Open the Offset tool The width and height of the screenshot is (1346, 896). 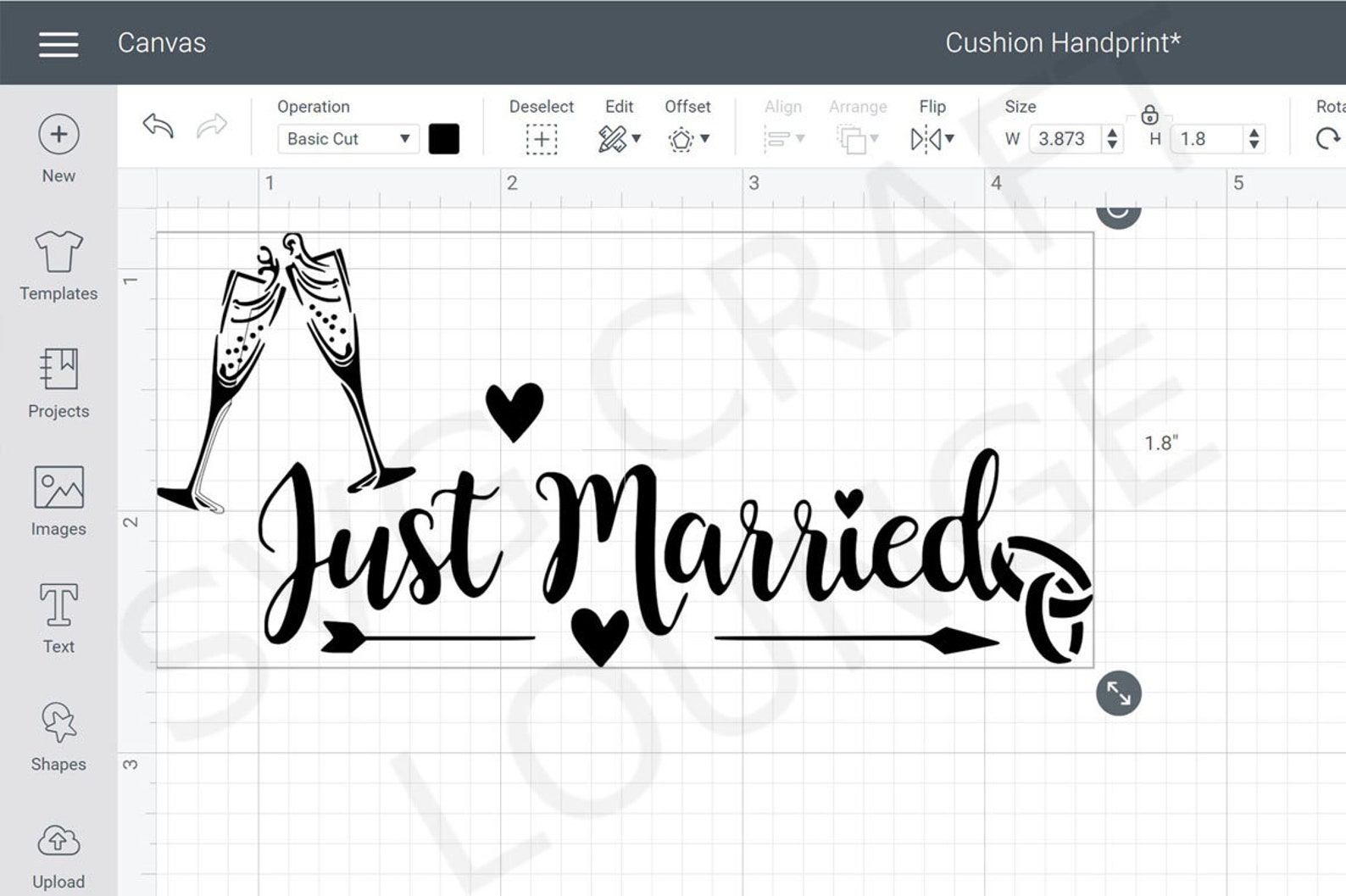click(688, 139)
